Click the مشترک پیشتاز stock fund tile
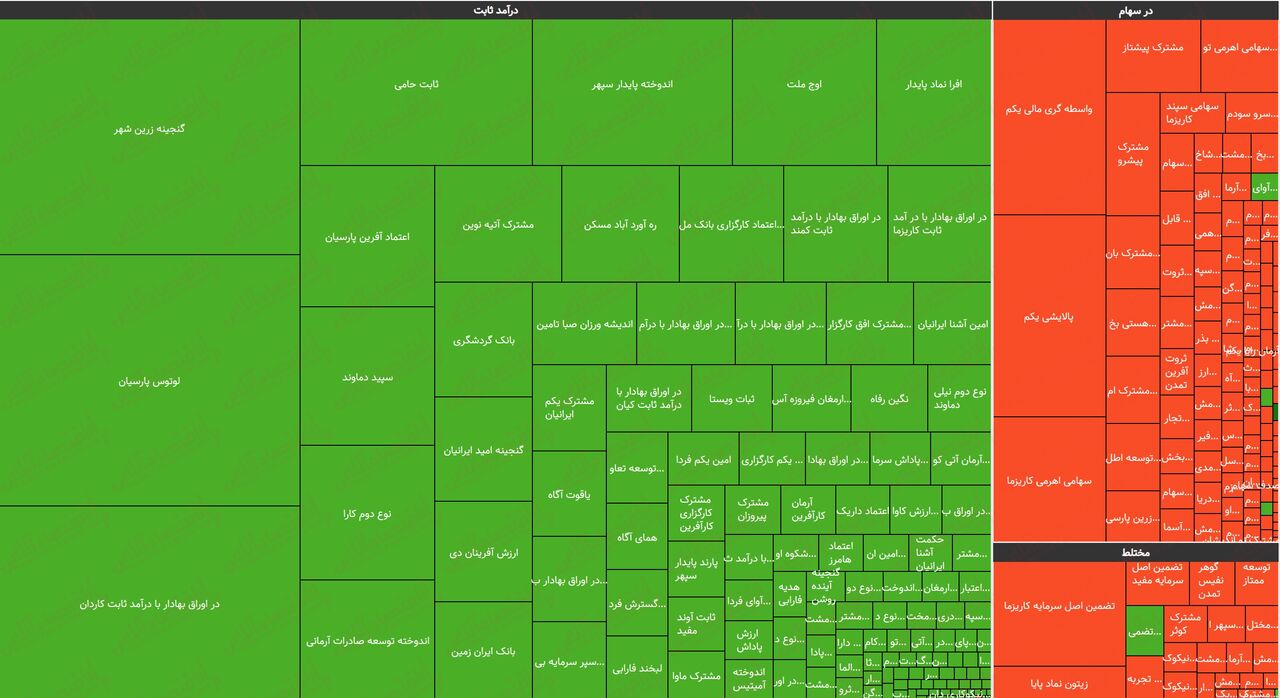 click(1153, 47)
